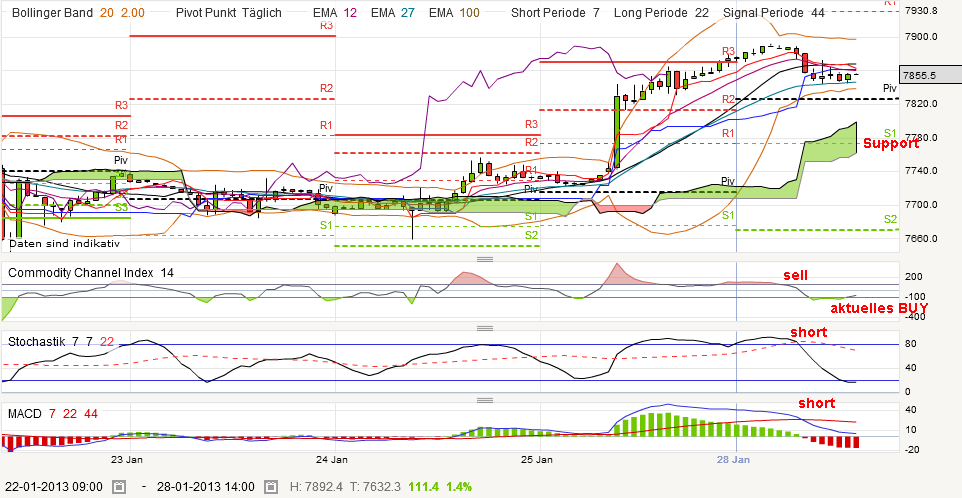Select the Bollinger Band indicator label
Viewport: 962px width, 498px height.
point(53,13)
